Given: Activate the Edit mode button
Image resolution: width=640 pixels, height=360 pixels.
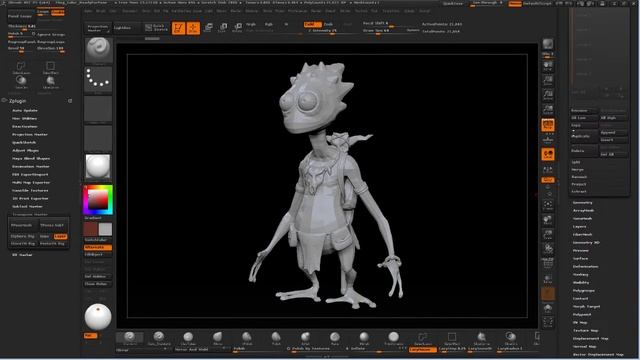Looking at the screenshot, I should coord(178,28).
